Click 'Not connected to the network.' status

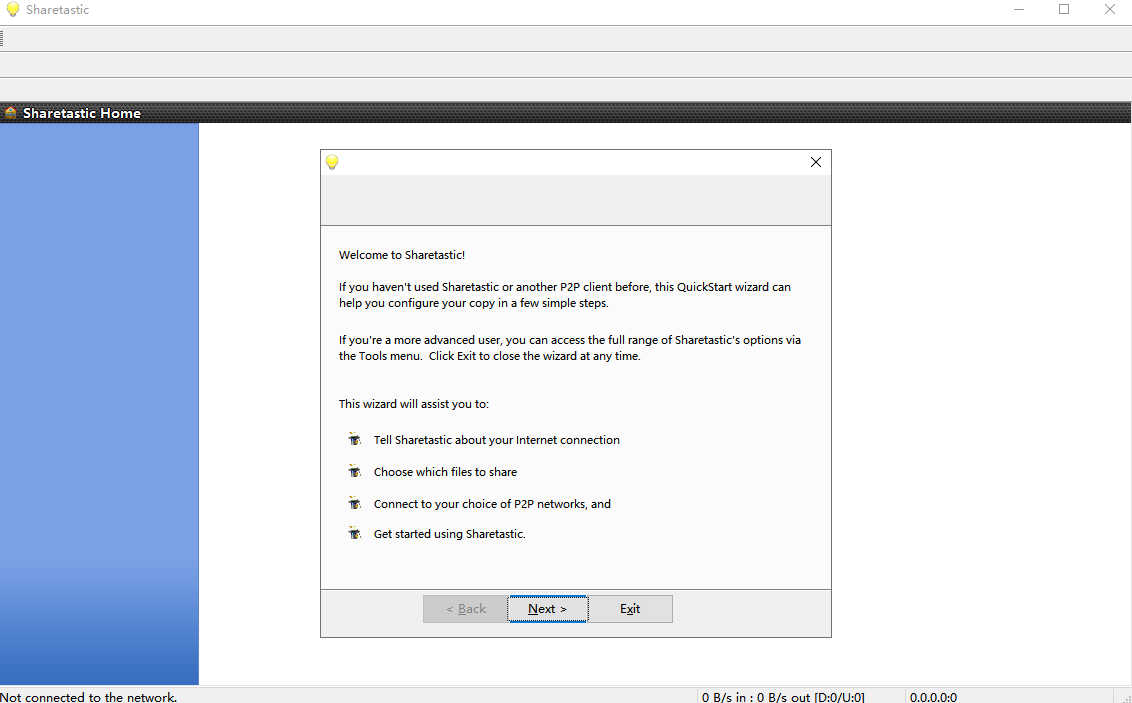point(89,697)
